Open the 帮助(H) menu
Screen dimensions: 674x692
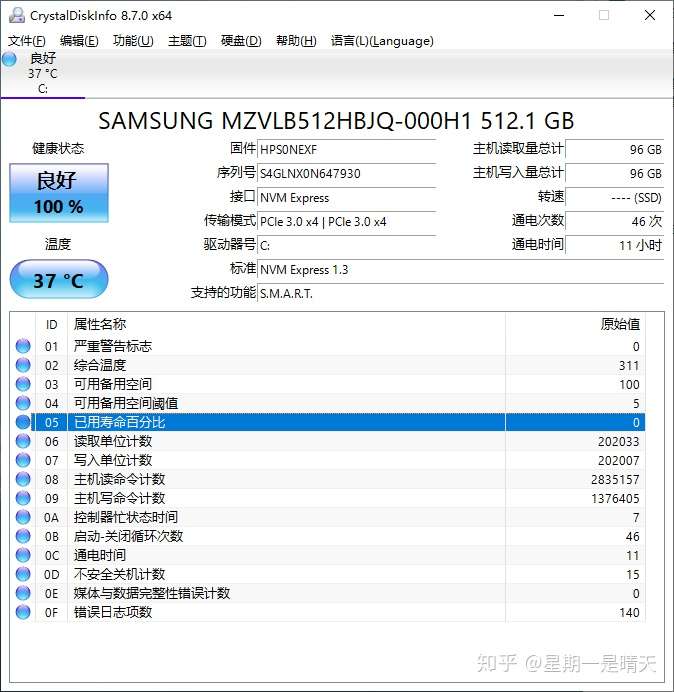[x=296, y=41]
